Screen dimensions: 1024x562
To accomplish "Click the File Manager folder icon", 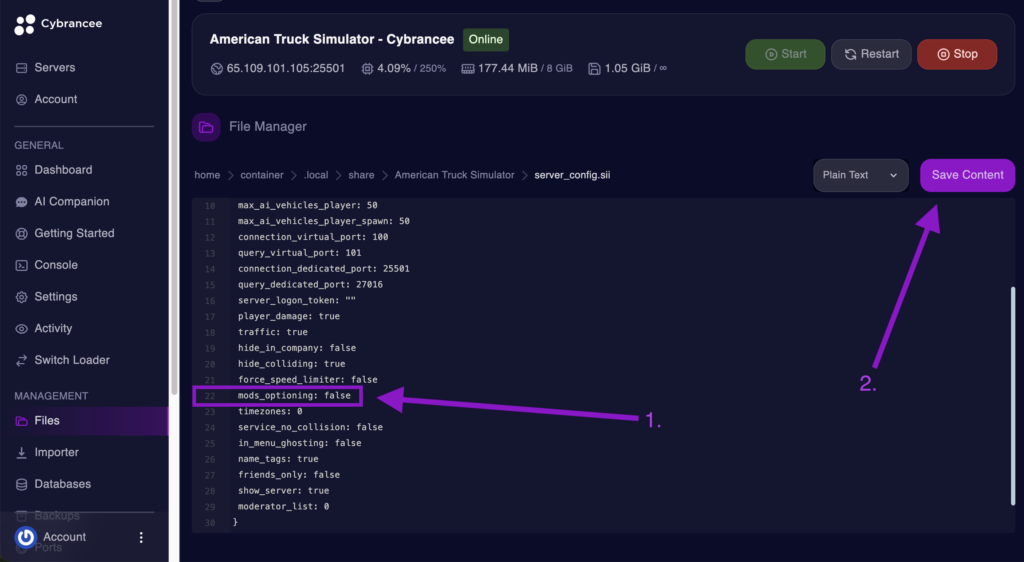I will tap(206, 127).
